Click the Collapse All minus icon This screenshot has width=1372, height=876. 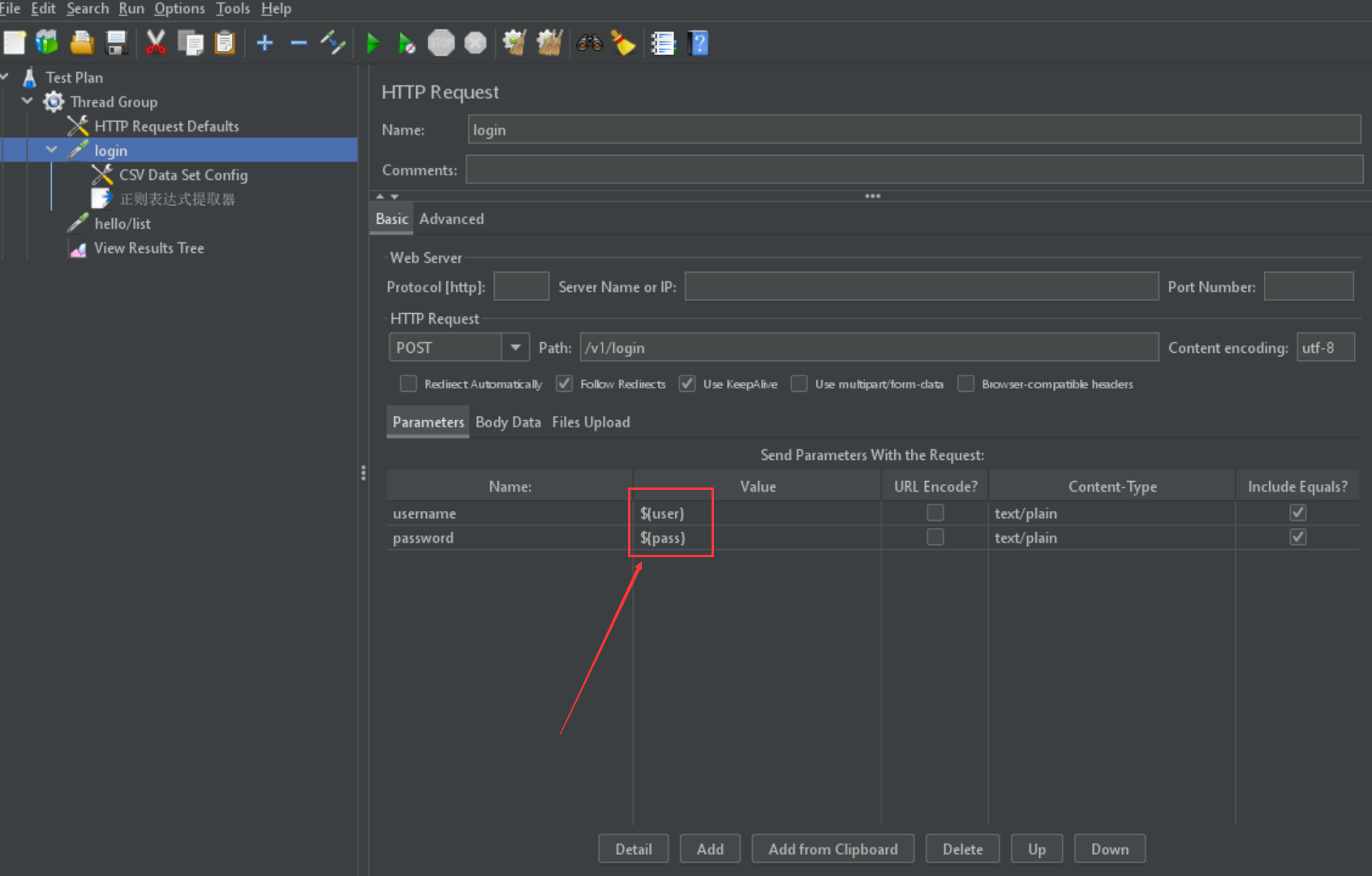click(x=299, y=42)
